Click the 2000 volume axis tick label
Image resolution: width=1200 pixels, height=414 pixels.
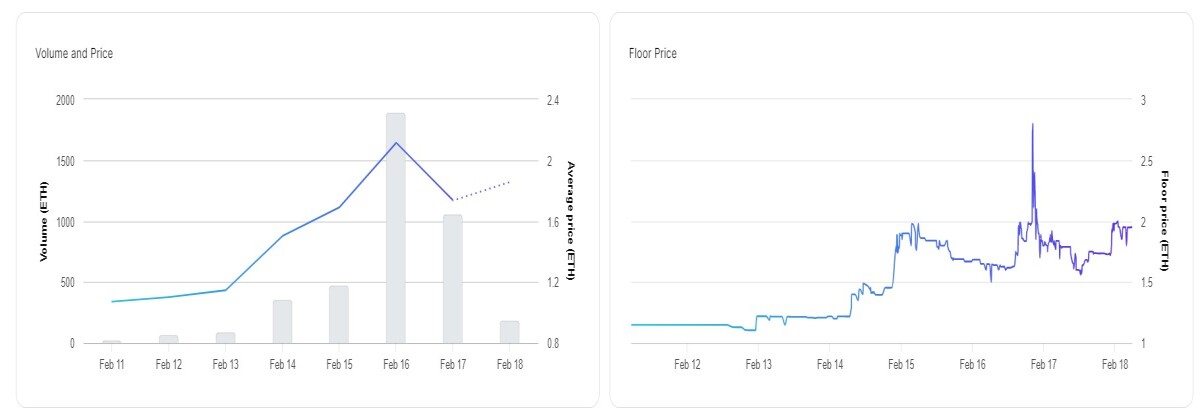[x=64, y=100]
